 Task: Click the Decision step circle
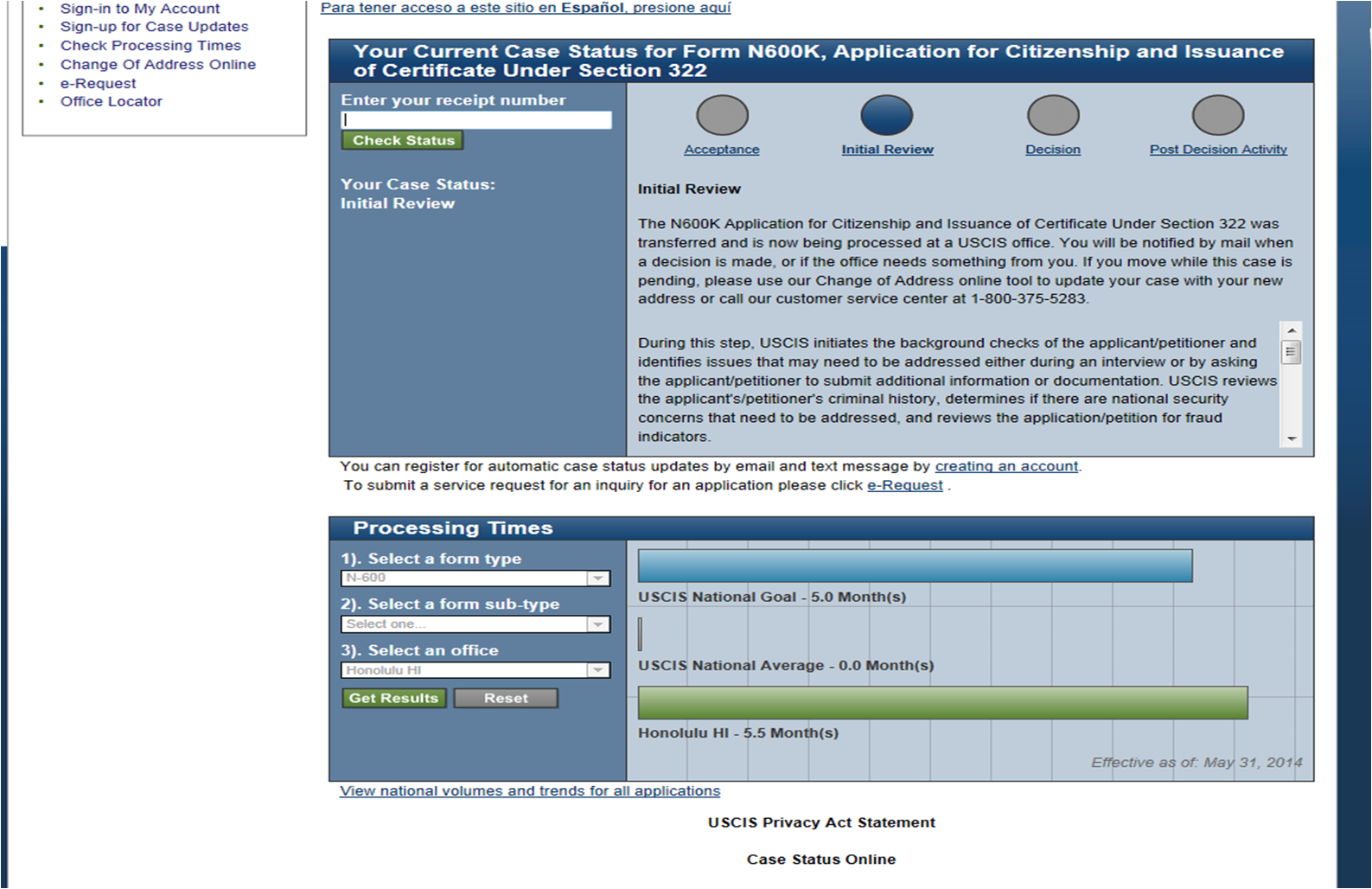click(1053, 115)
